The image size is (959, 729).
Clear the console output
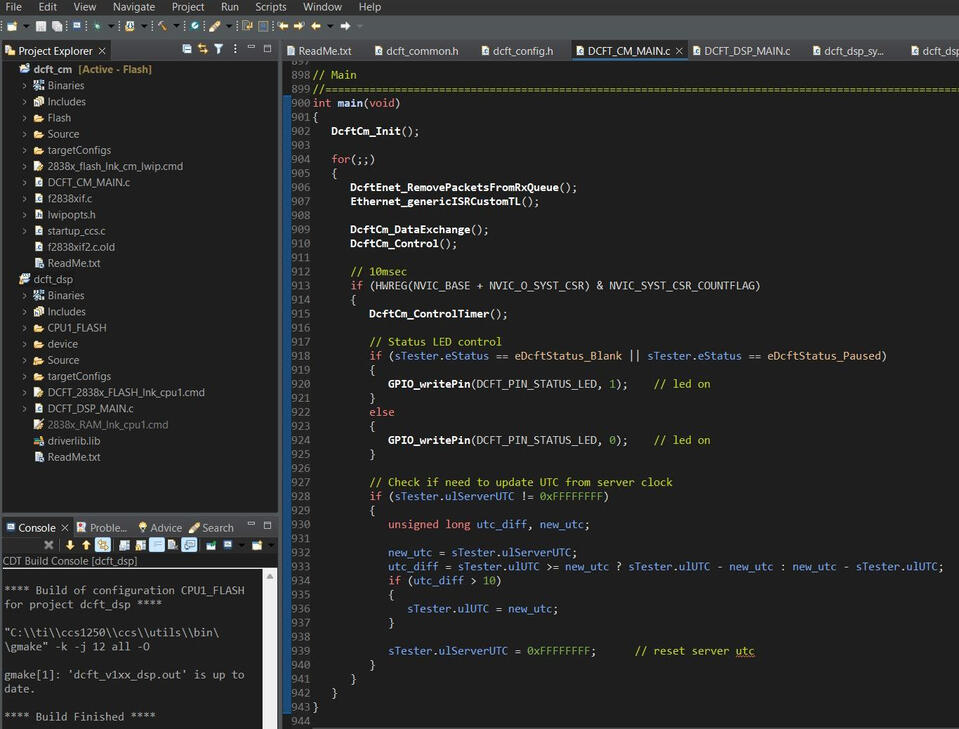point(172,545)
